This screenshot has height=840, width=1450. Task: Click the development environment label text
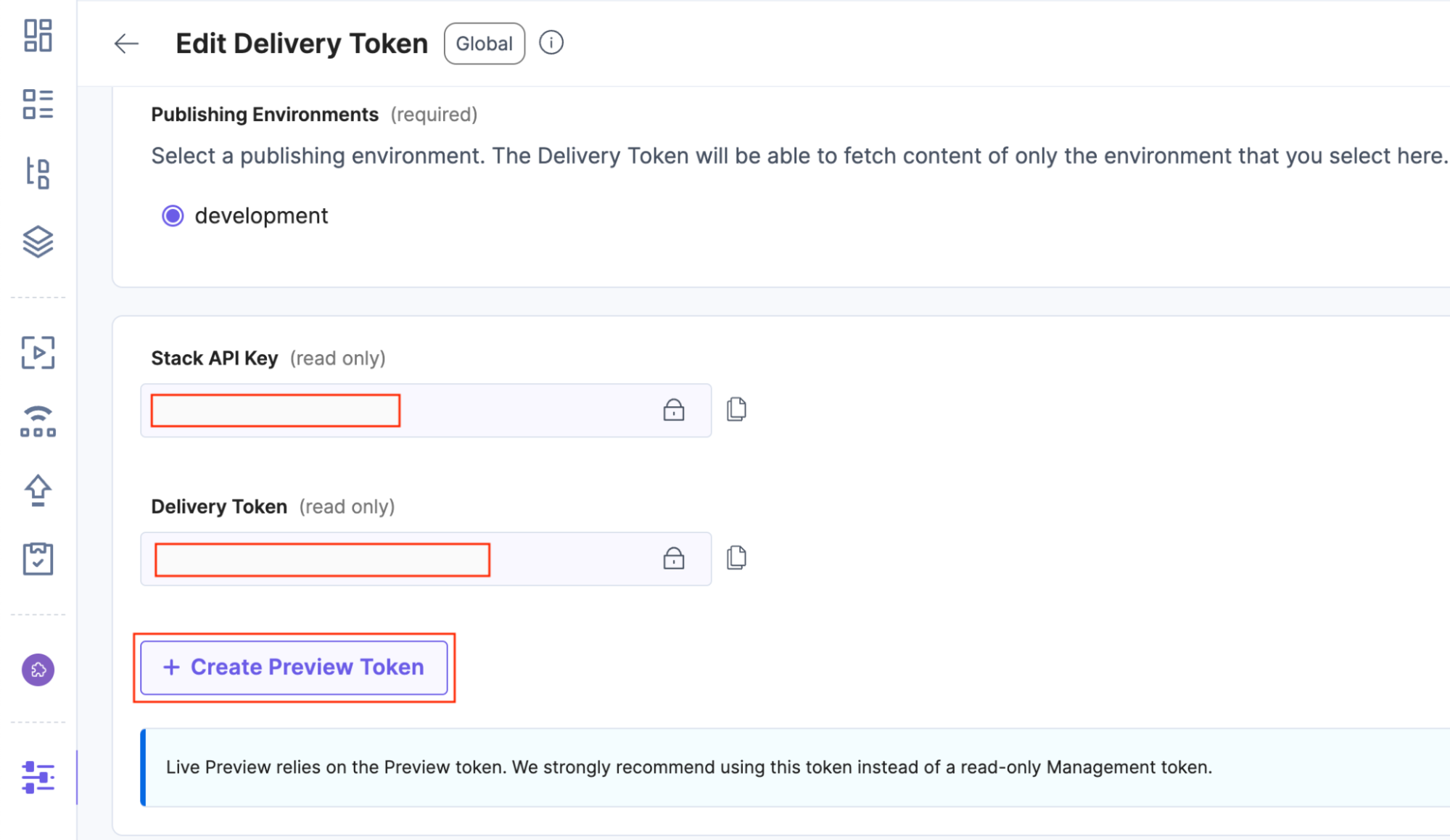[261, 216]
